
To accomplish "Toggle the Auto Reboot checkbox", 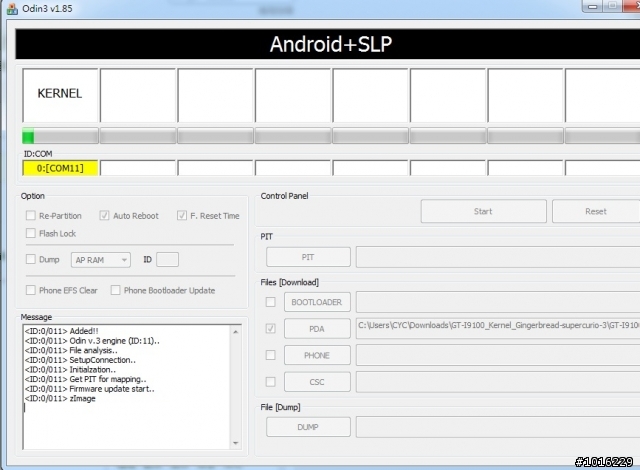I will [104, 215].
